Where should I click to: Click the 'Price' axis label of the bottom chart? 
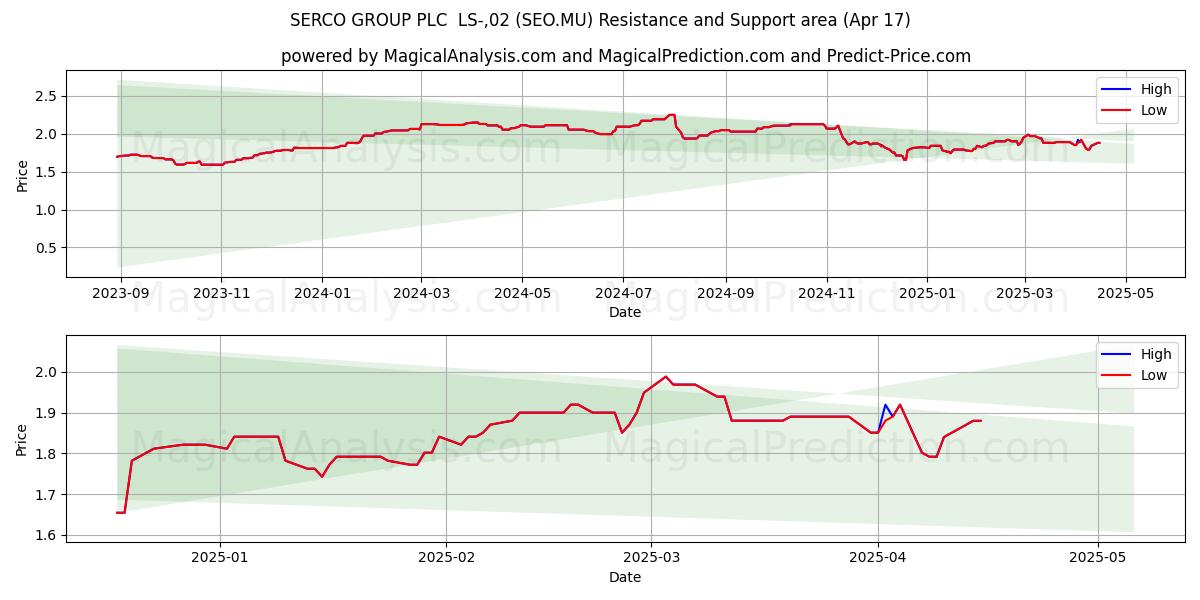[22, 439]
